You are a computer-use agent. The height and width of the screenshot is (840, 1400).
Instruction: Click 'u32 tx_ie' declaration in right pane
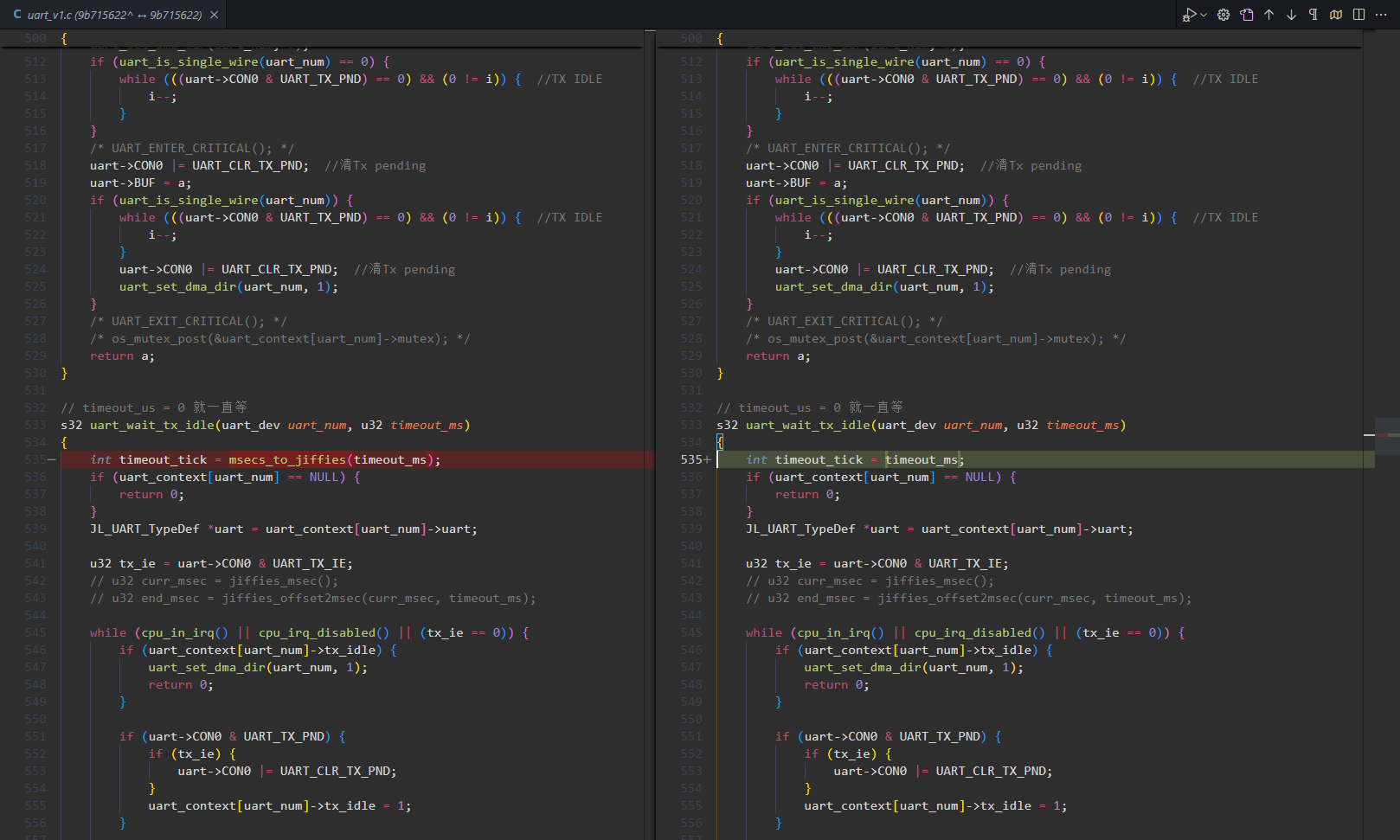pos(877,563)
